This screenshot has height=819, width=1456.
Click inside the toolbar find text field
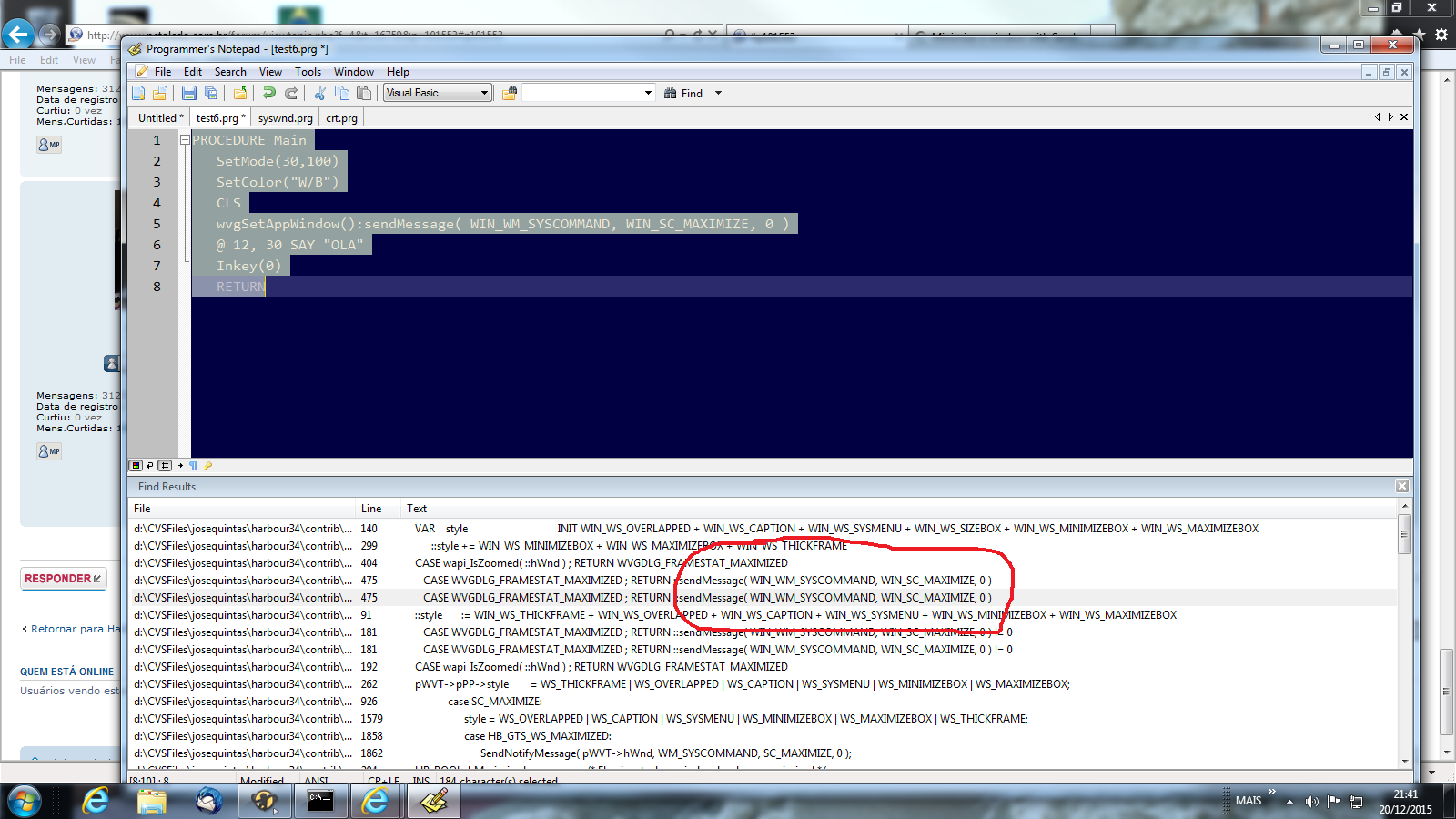pyautogui.click(x=582, y=93)
